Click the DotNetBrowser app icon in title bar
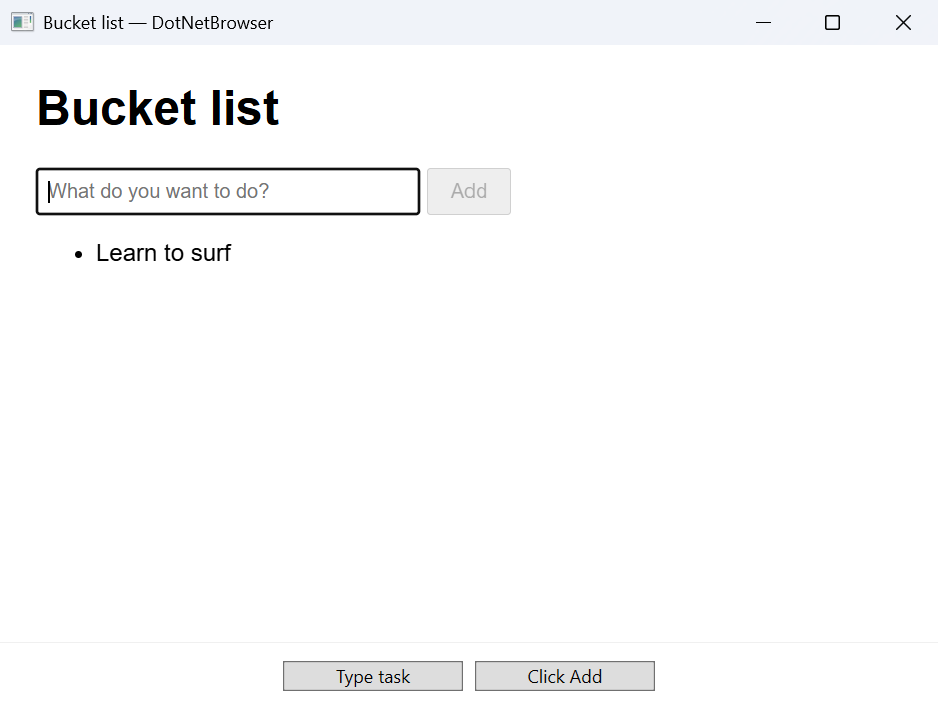 tap(22, 23)
